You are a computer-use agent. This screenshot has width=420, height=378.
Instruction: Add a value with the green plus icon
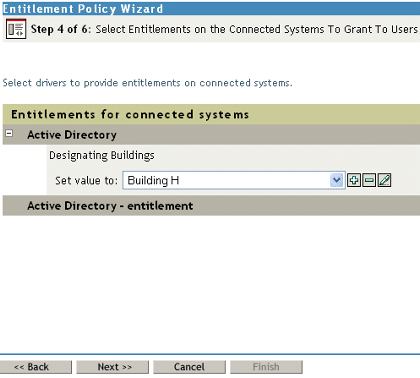tap(354, 180)
